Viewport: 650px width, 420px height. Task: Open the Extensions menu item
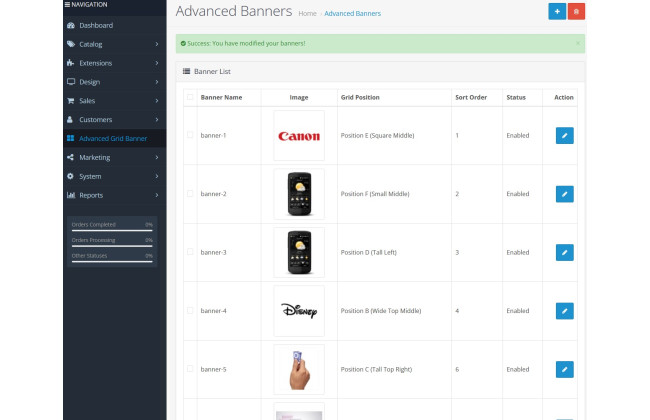[x=115, y=63]
